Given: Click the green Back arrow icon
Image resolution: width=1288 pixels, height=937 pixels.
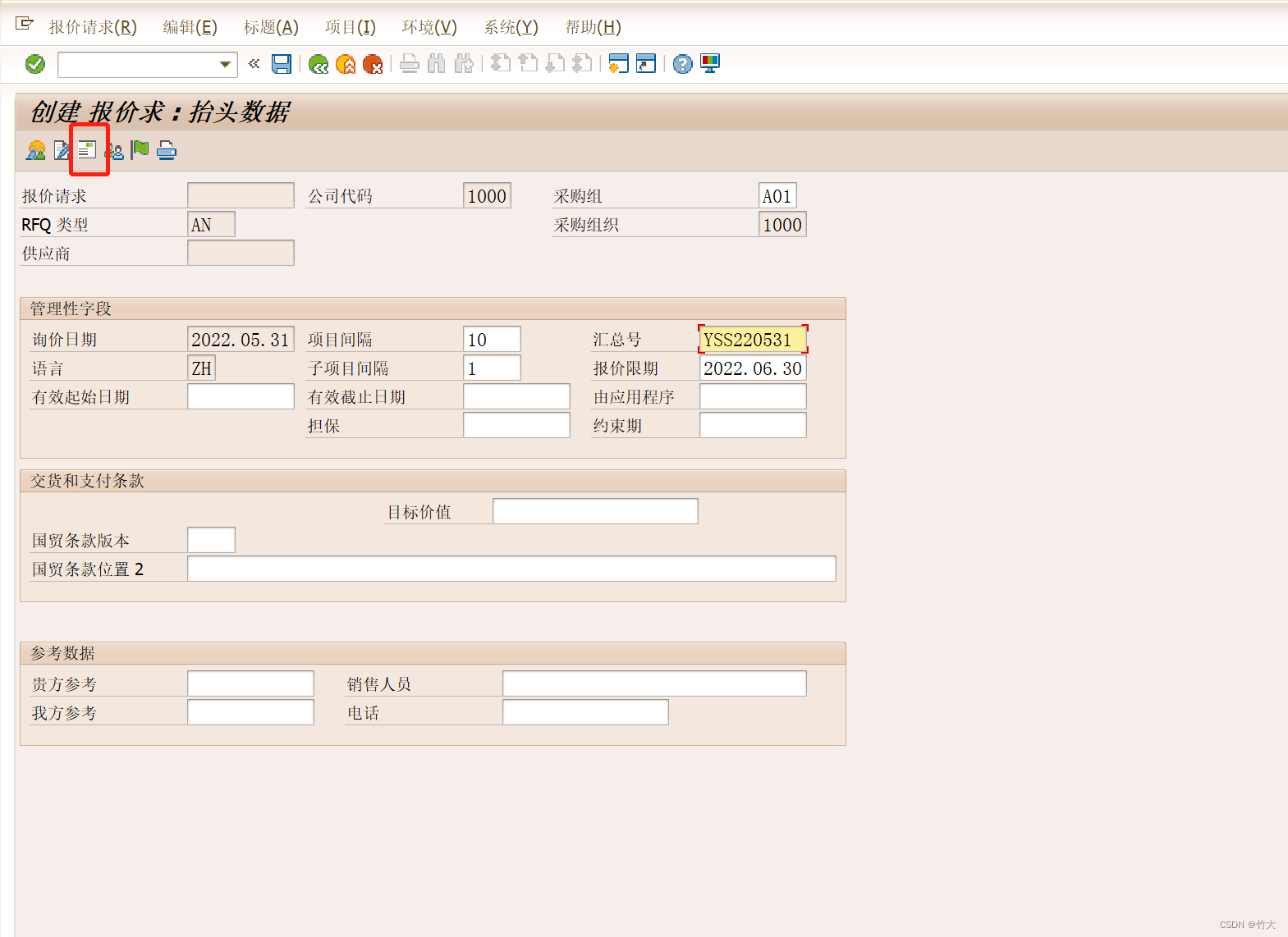Looking at the screenshot, I should coord(319,64).
